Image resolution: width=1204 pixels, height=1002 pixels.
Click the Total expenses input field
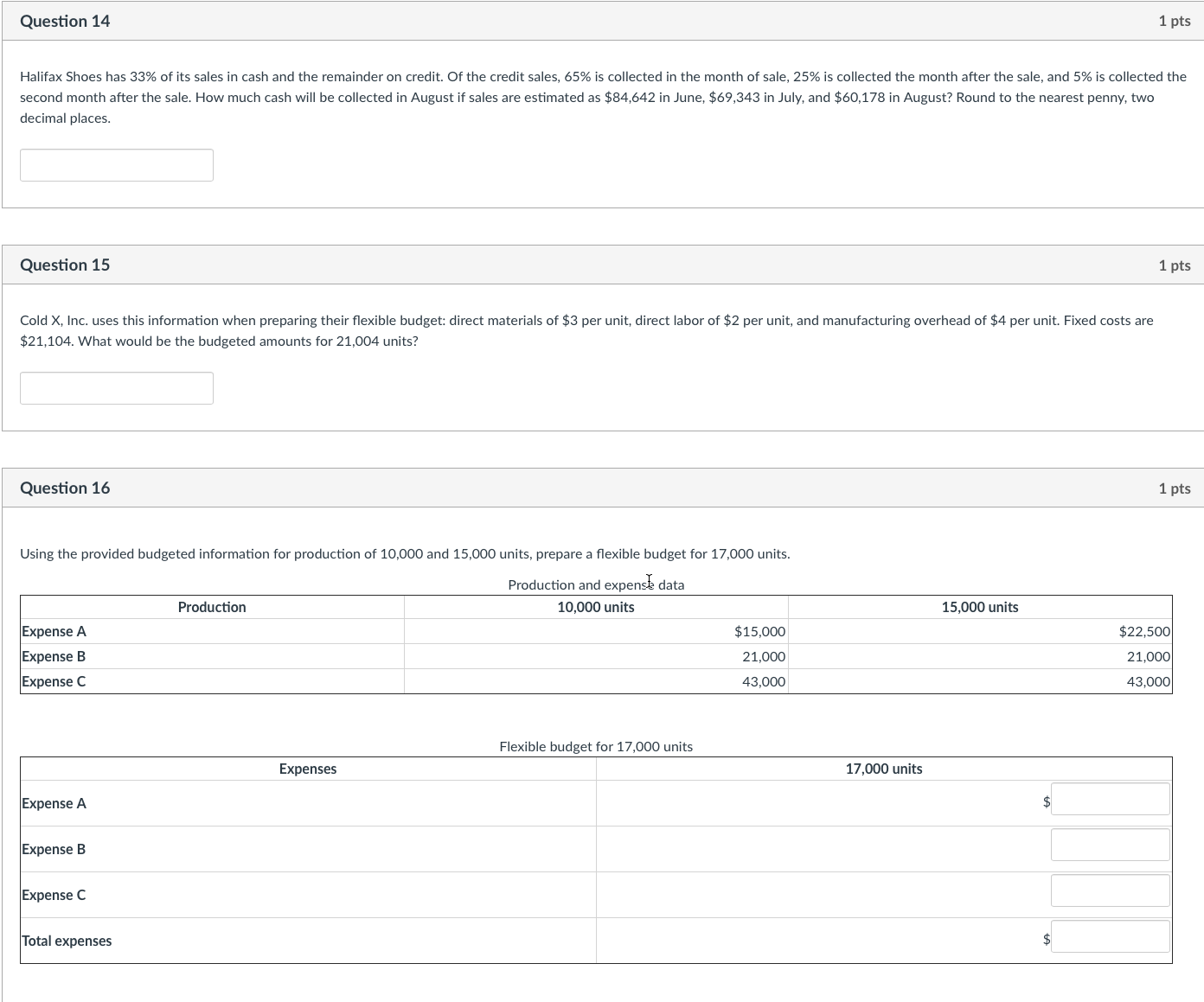click(x=1110, y=937)
